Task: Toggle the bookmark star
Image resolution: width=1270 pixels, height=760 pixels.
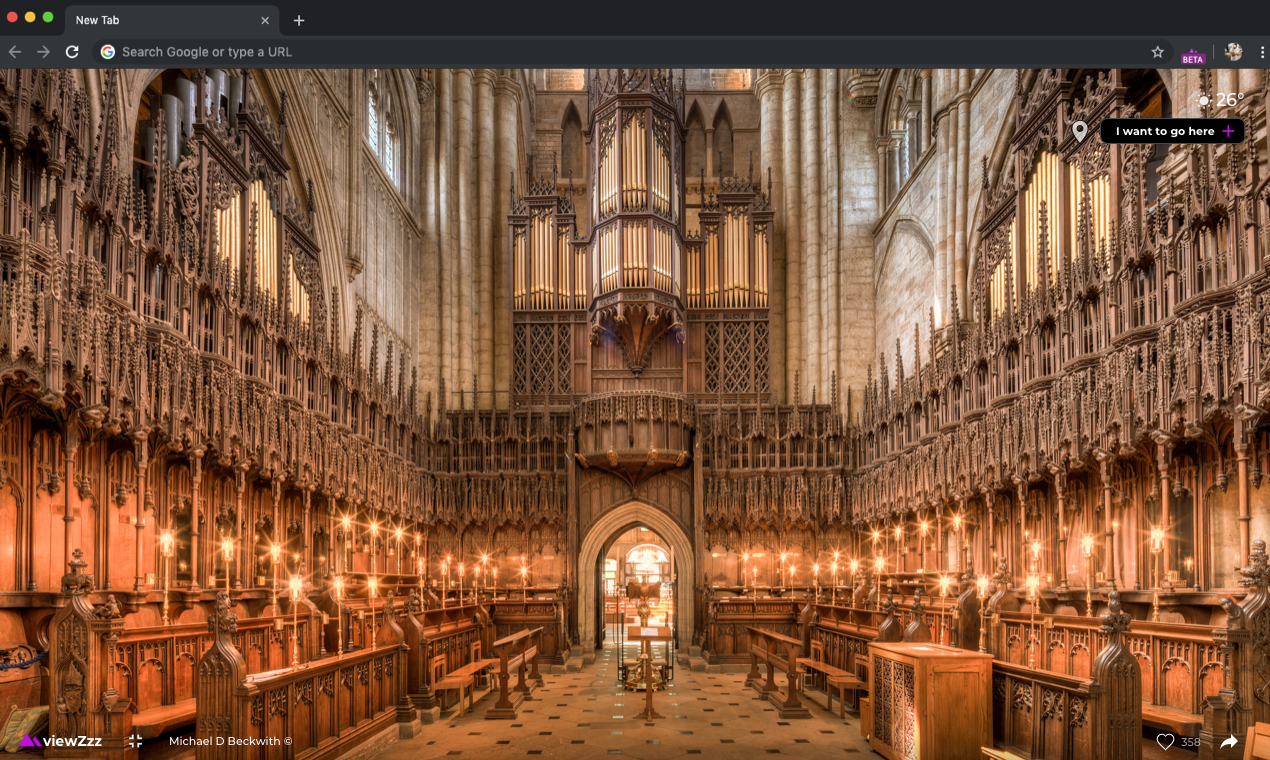Action: 1157,51
